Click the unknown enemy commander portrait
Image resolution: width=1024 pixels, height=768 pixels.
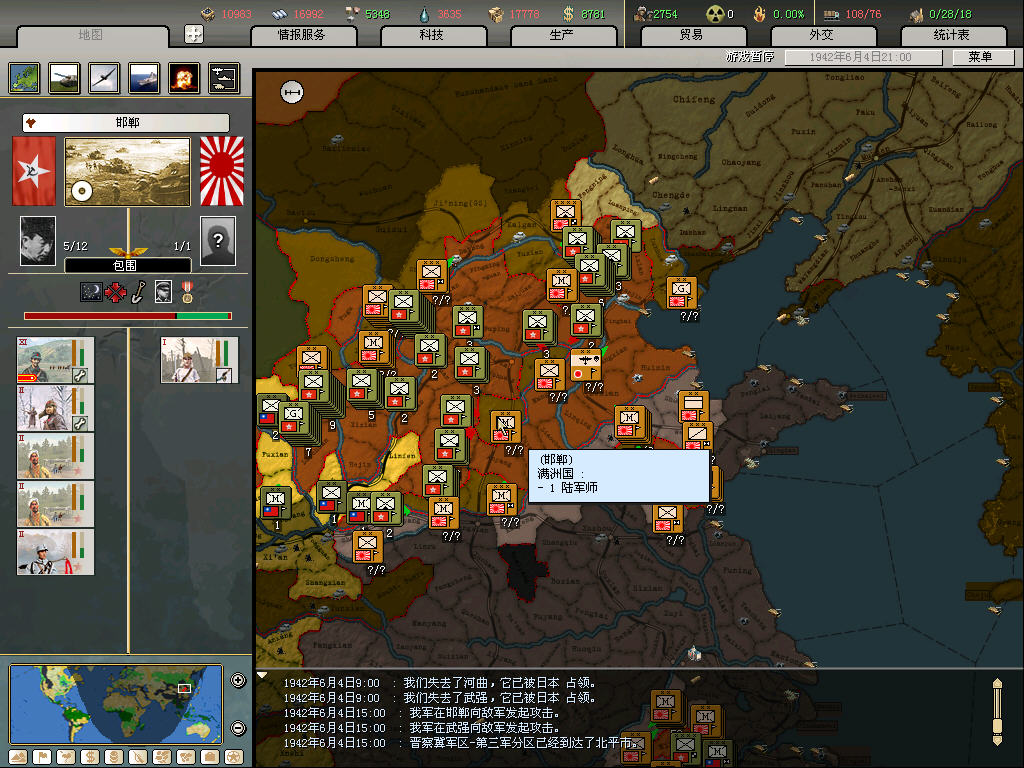(x=217, y=241)
